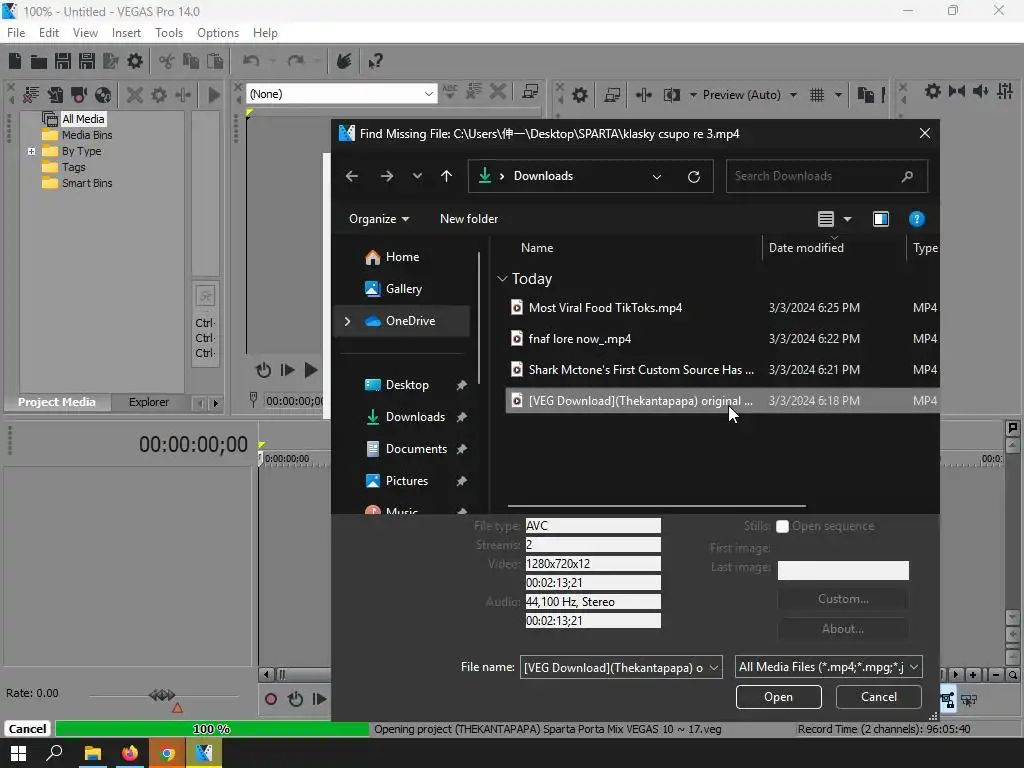Click the green 100 % progress bar
This screenshot has width=1024, height=768.
click(212, 729)
